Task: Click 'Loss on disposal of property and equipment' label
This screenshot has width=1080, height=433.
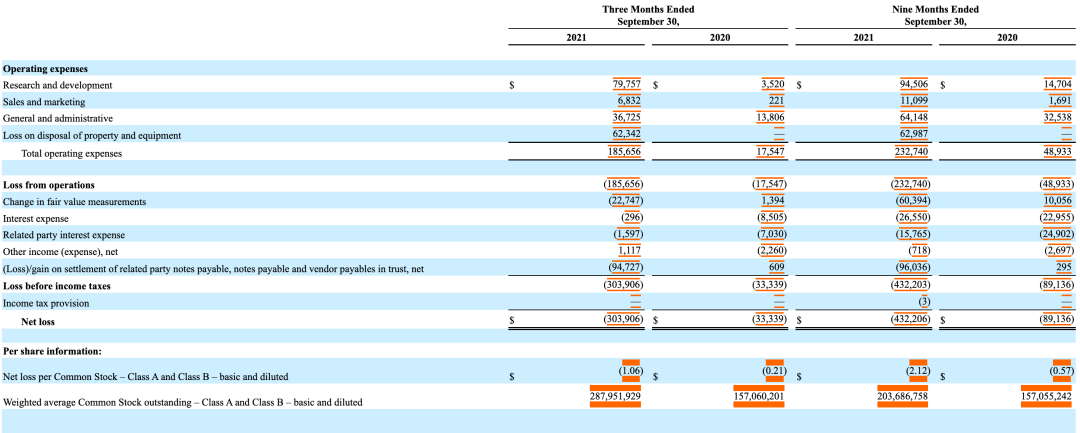Action: [x=92, y=136]
